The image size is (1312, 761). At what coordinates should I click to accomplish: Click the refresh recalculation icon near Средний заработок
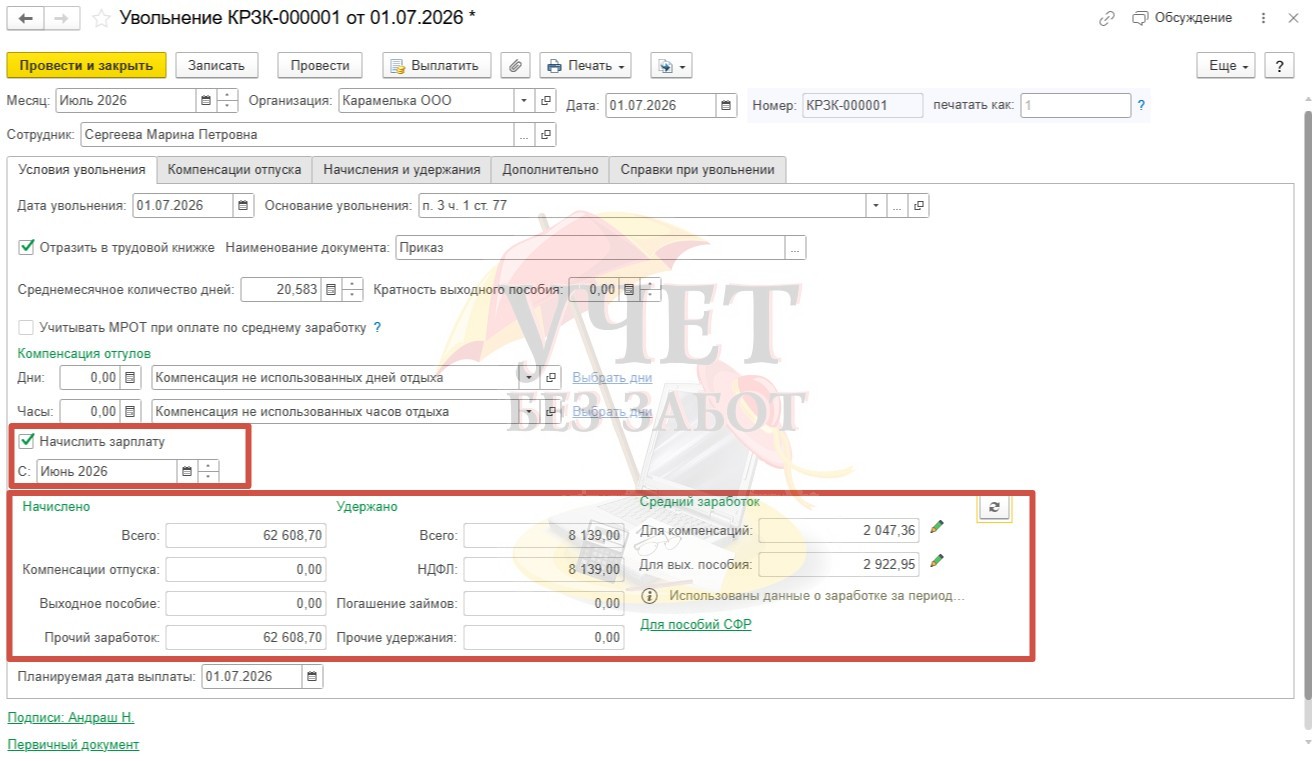click(x=994, y=507)
